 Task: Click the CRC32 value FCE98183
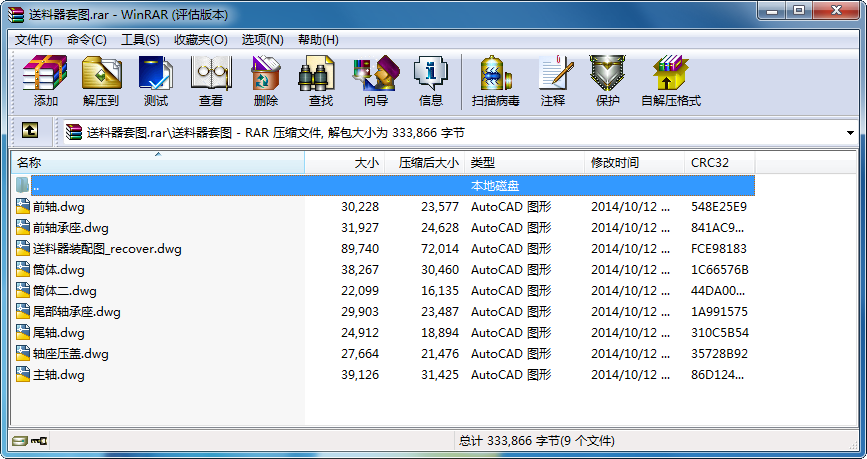pyautogui.click(x=719, y=249)
